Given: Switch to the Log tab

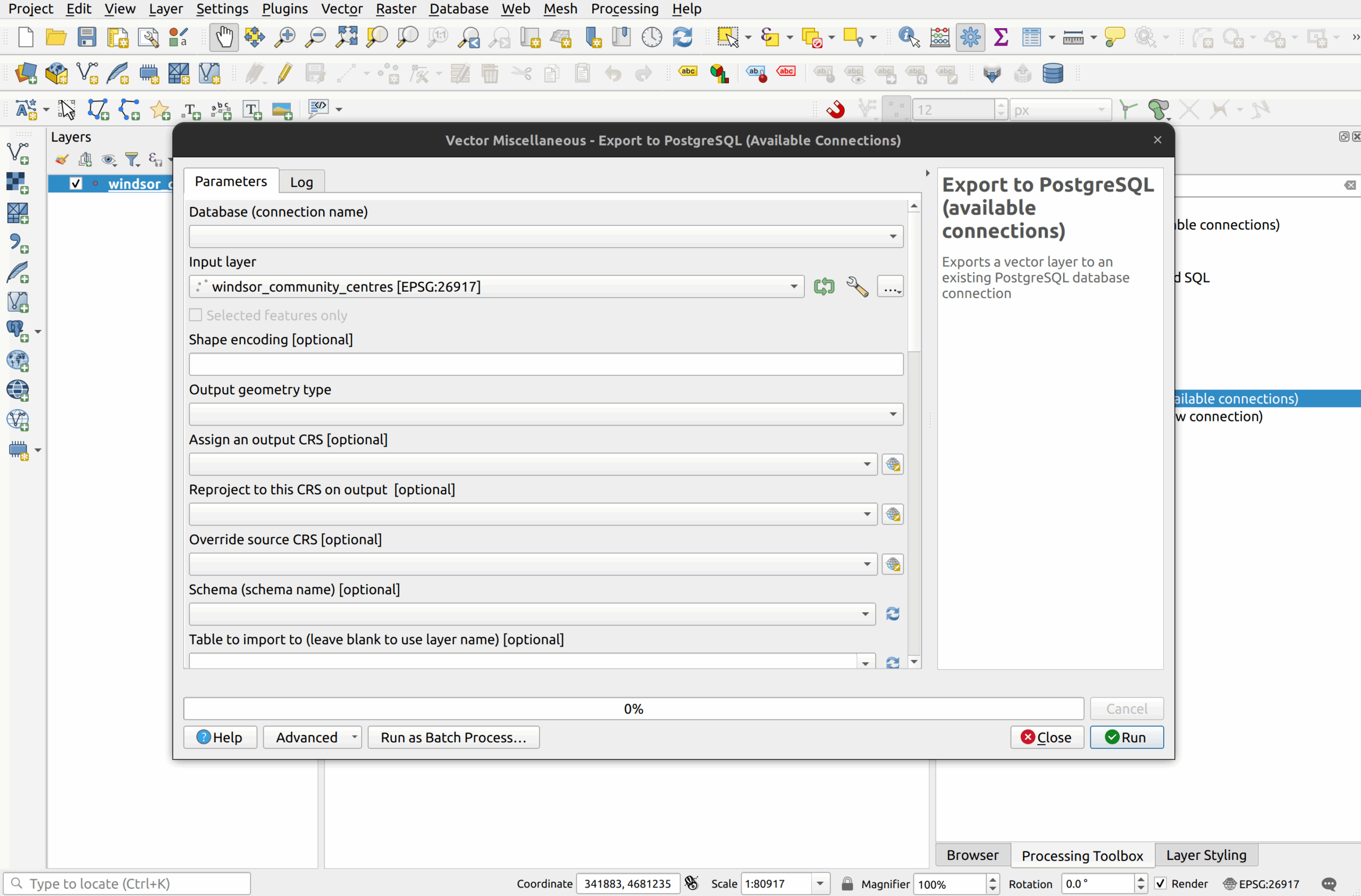Looking at the screenshot, I should (301, 181).
